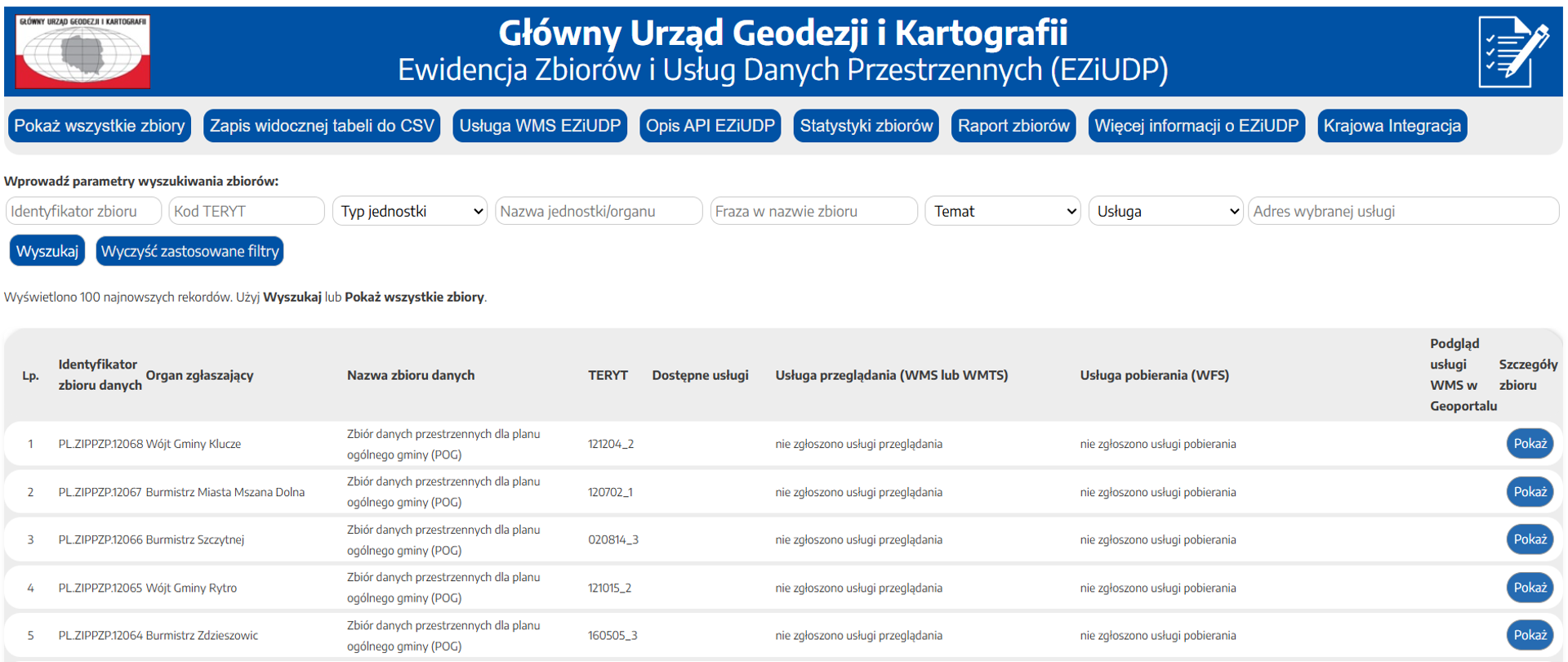
Task: Click the Wyszukaj button
Action: coord(47,251)
